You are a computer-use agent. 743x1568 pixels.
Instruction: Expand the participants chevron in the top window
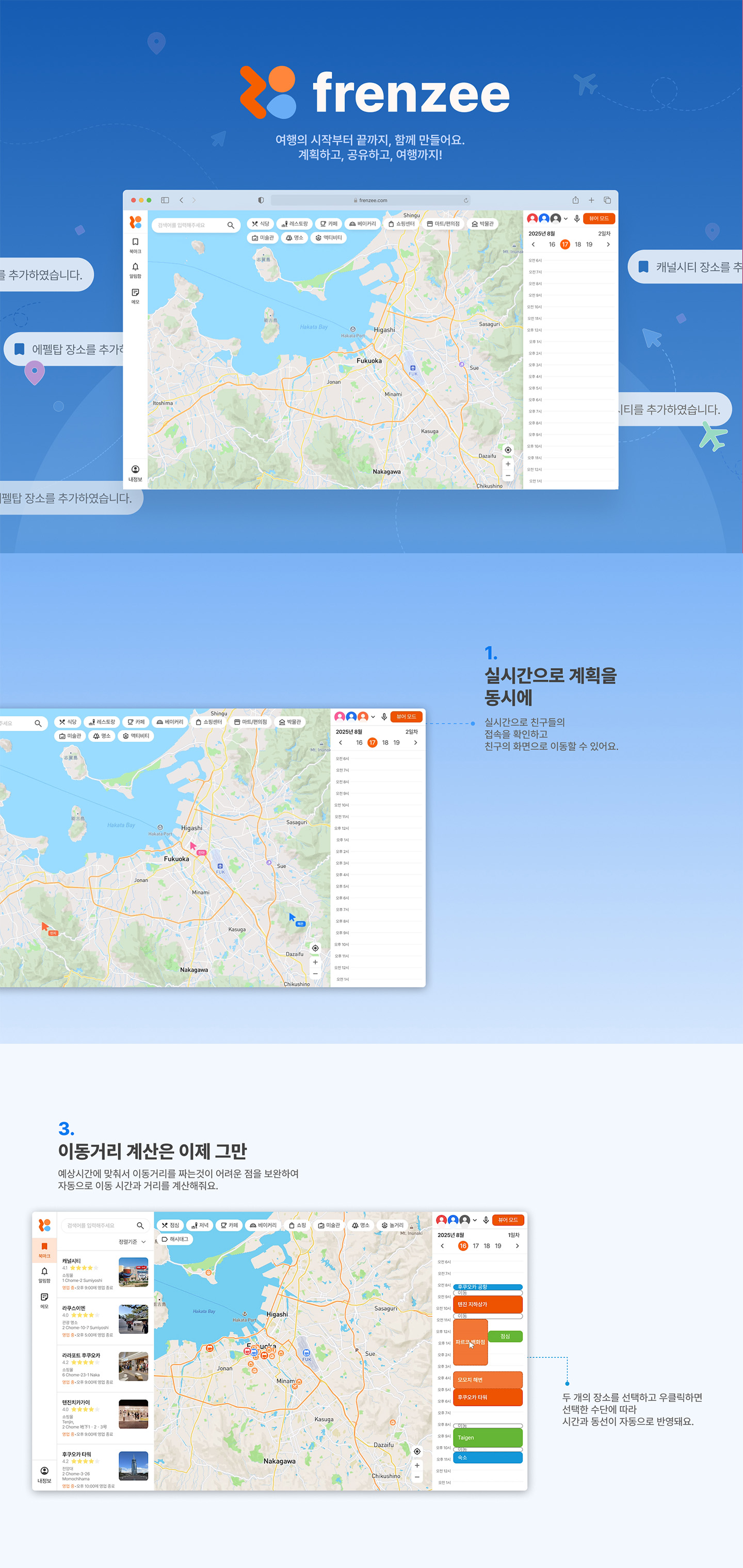pyautogui.click(x=566, y=219)
